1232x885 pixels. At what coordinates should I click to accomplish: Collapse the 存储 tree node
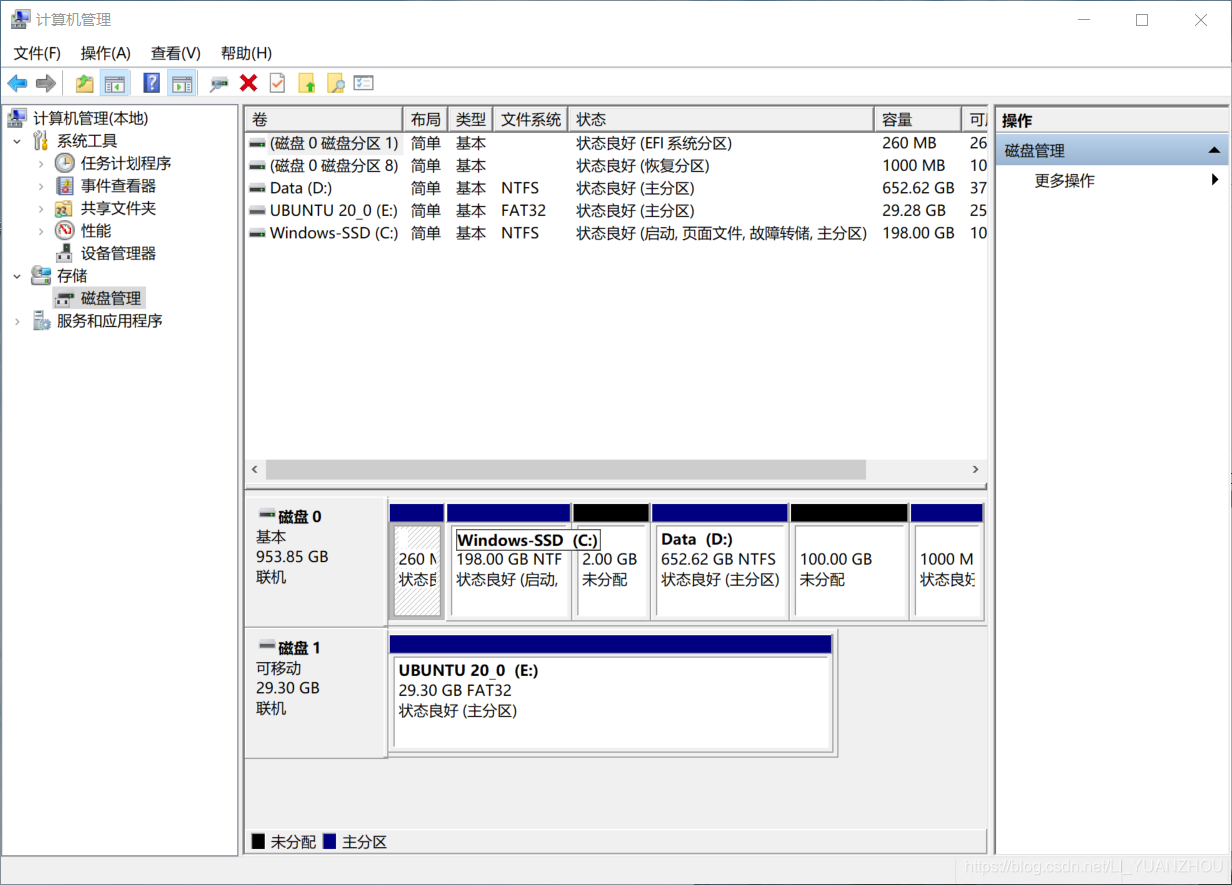[16, 275]
